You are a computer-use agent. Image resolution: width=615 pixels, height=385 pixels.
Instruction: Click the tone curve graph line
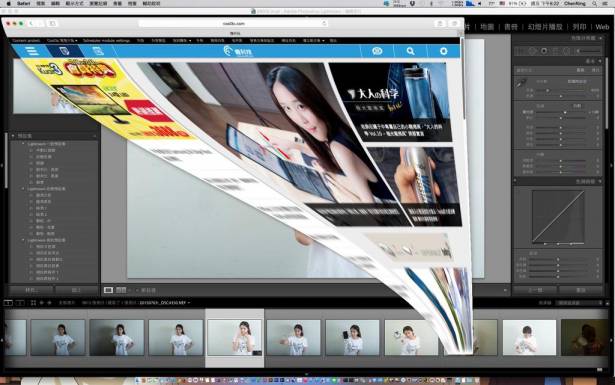coord(558,217)
